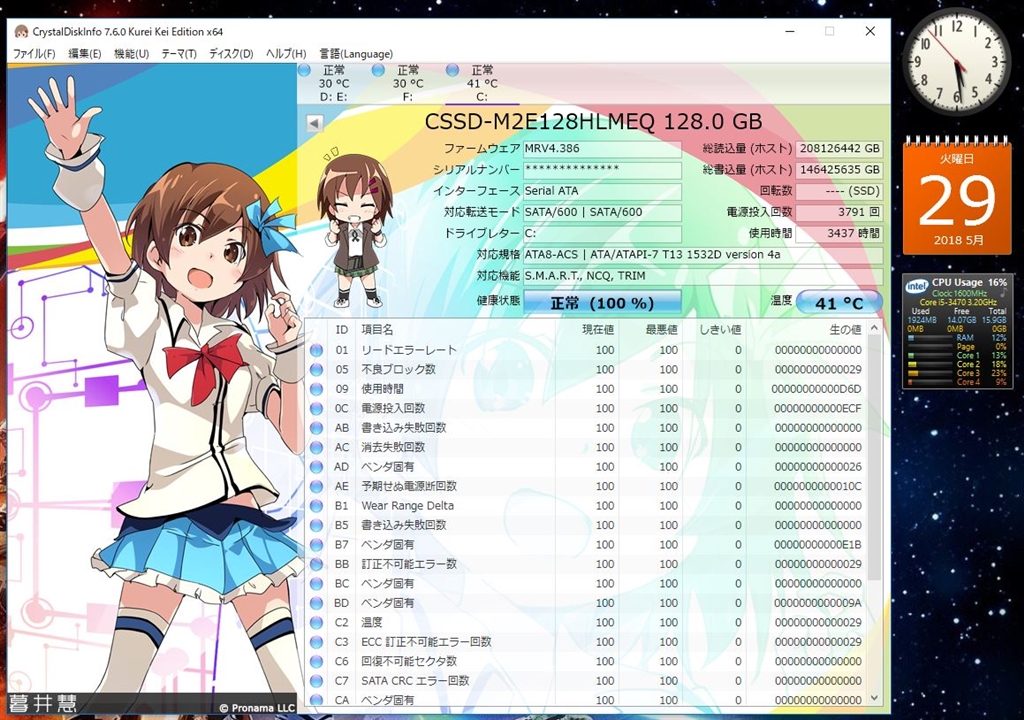Select raw value 0000000000D6D
The width and height of the screenshot is (1024, 720).
816,389
